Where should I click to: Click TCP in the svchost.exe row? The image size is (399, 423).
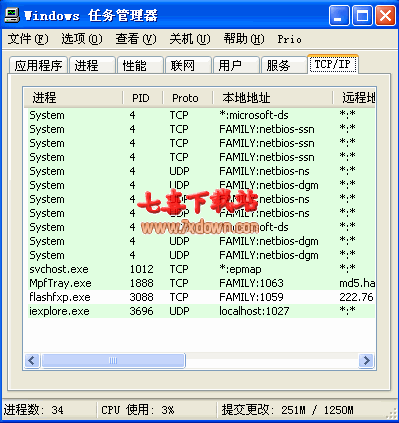tap(179, 269)
